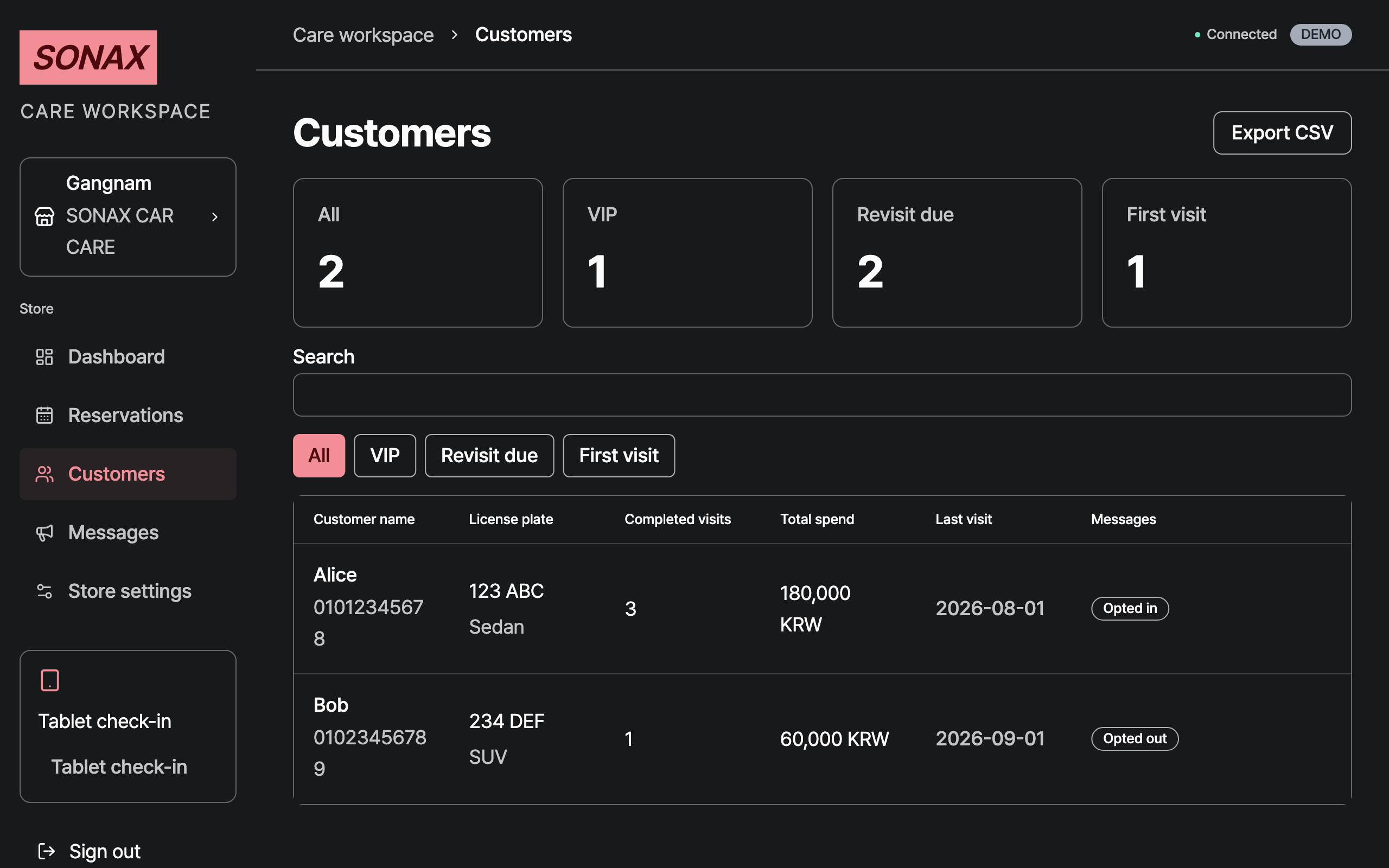Toggle the Revisit due filter chip
Screen dimensions: 1389x868
[489, 456]
